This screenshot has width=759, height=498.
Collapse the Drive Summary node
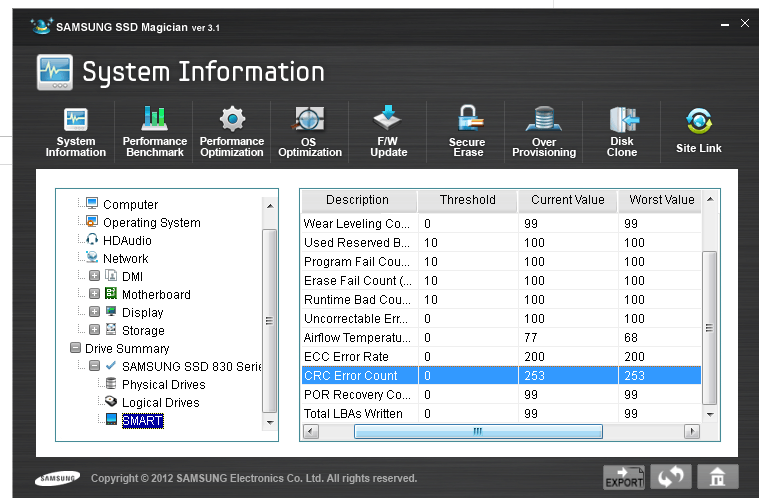pos(76,349)
